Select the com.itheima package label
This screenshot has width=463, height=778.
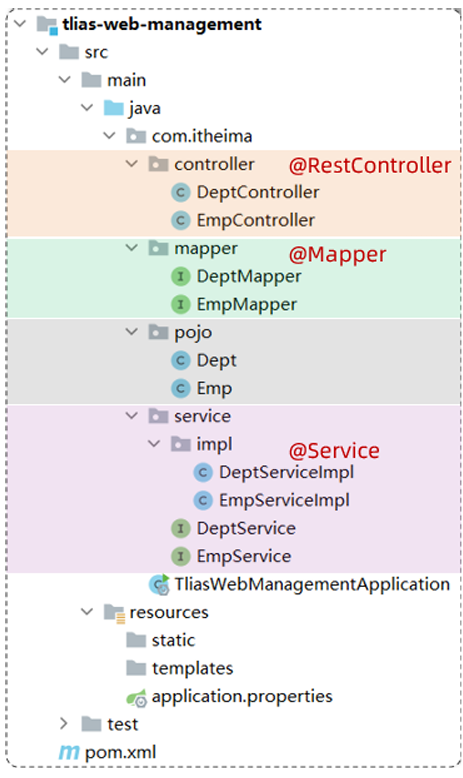(202, 136)
